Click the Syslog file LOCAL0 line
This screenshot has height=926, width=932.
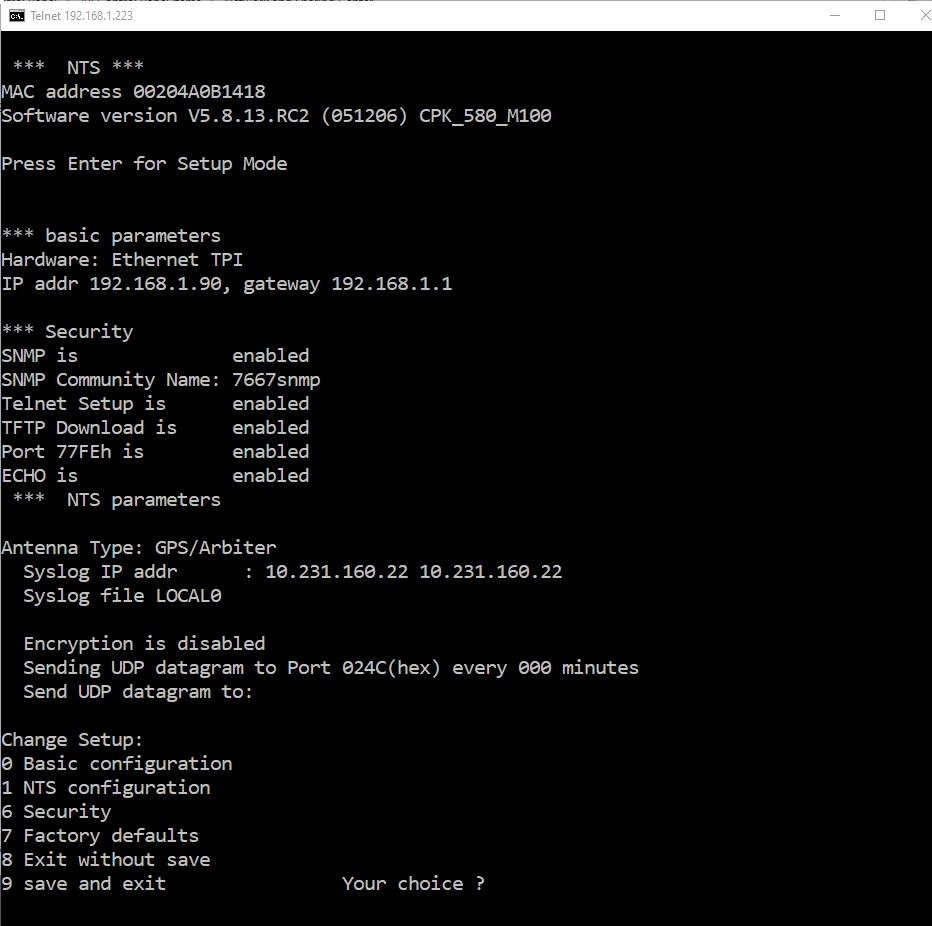click(122, 596)
